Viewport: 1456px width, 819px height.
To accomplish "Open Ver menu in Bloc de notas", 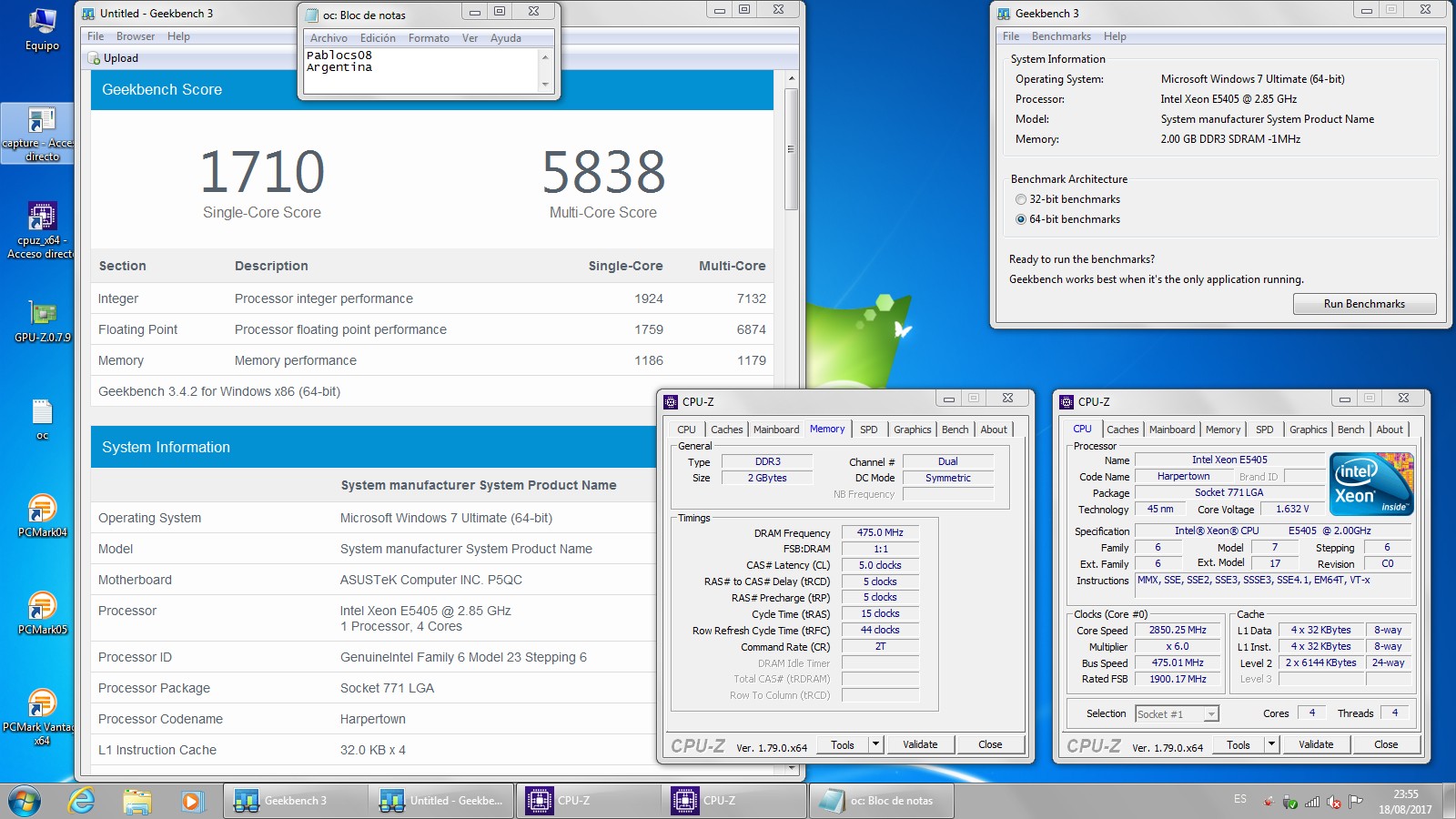I will coord(470,38).
